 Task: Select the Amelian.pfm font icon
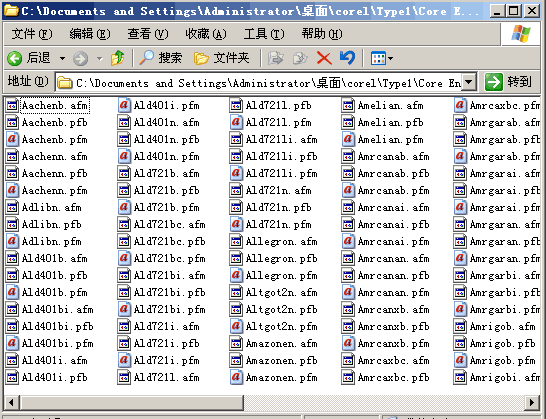tap(348, 139)
